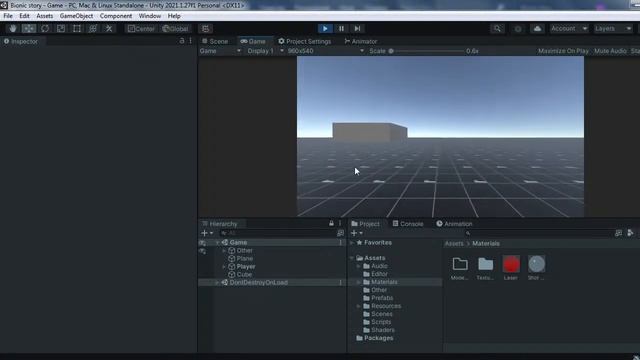Click the Pause button
Viewport: 640px width, 360px height.
[x=341, y=29]
